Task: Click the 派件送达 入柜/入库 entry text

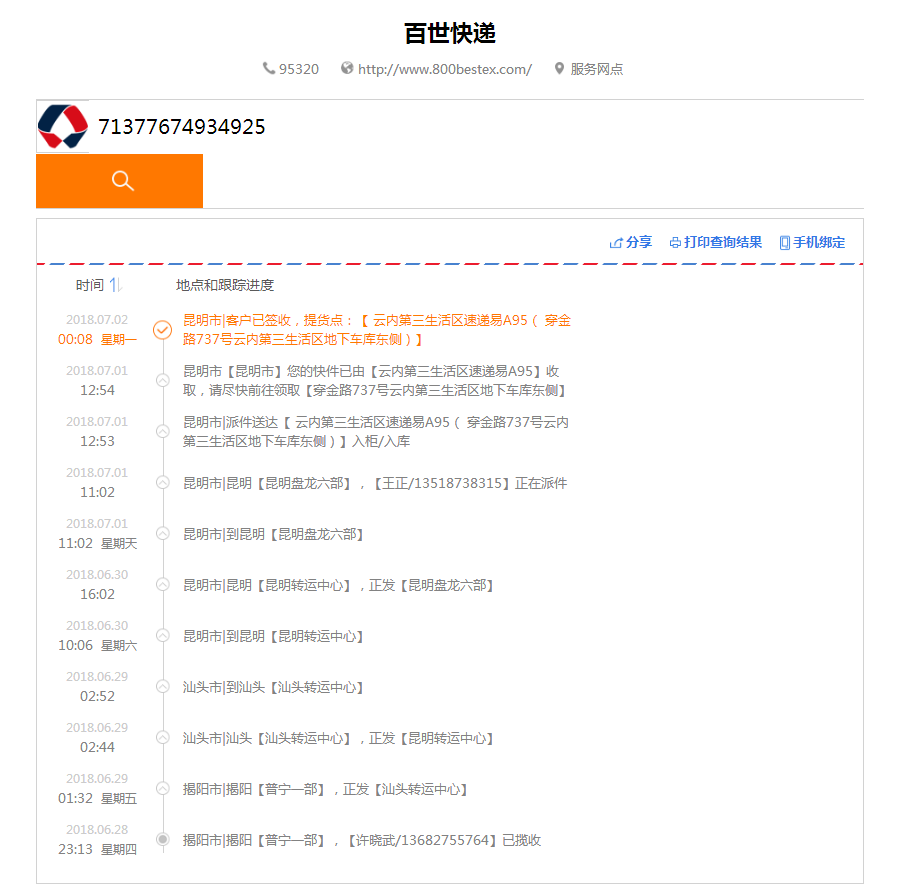Action: tap(375, 432)
